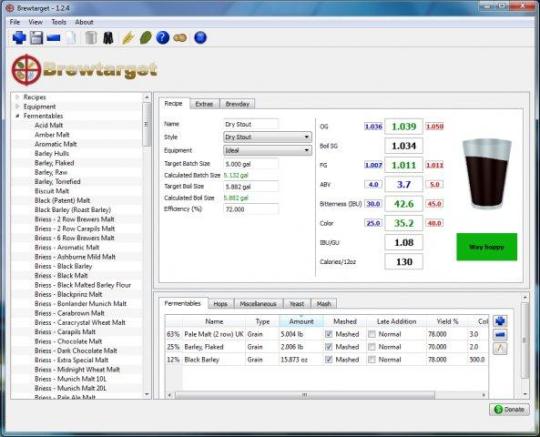
Task: Click the last blue round toolbar icon
Action: pyautogui.click(x=200, y=38)
